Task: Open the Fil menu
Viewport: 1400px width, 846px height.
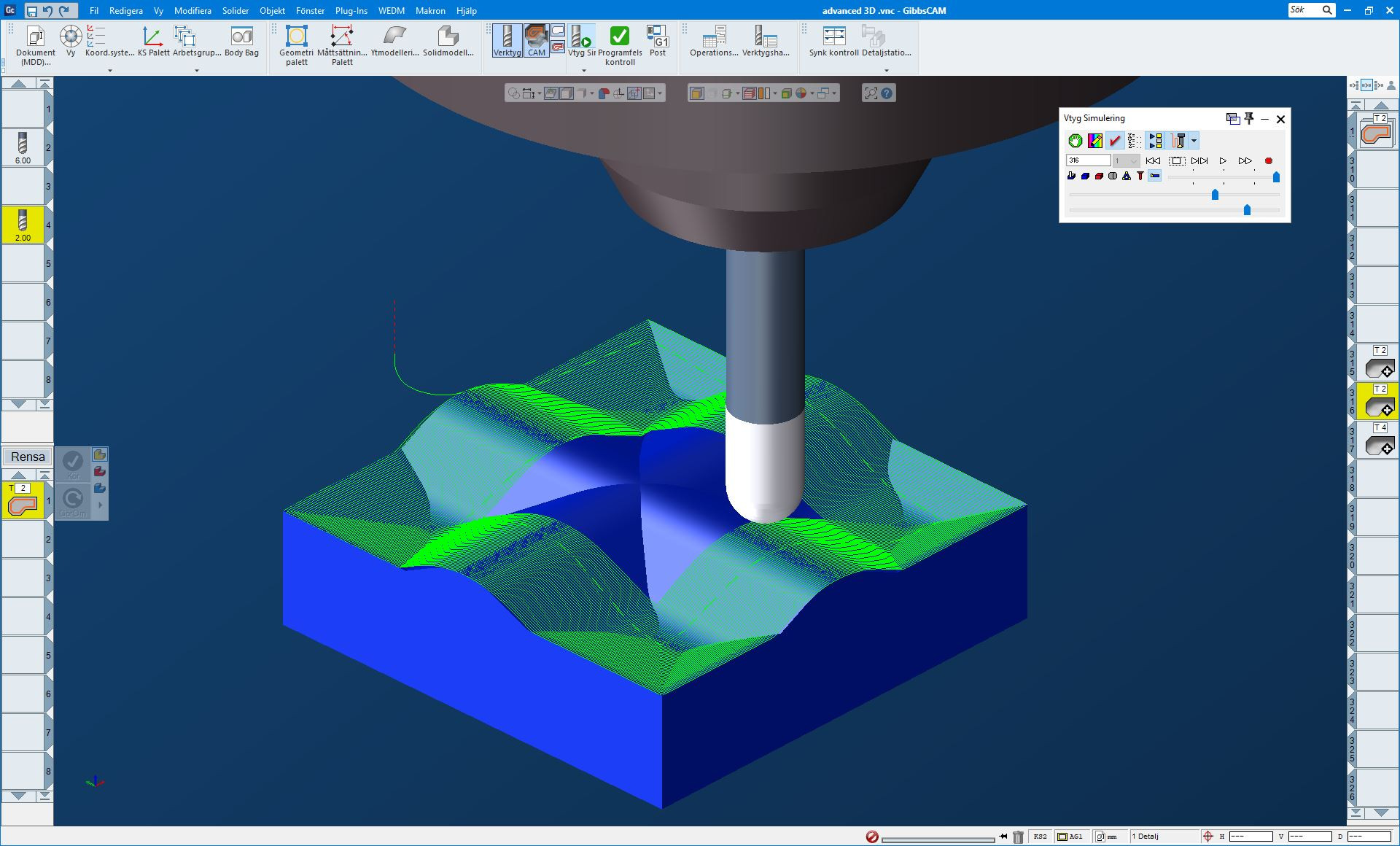Action: tap(94, 11)
